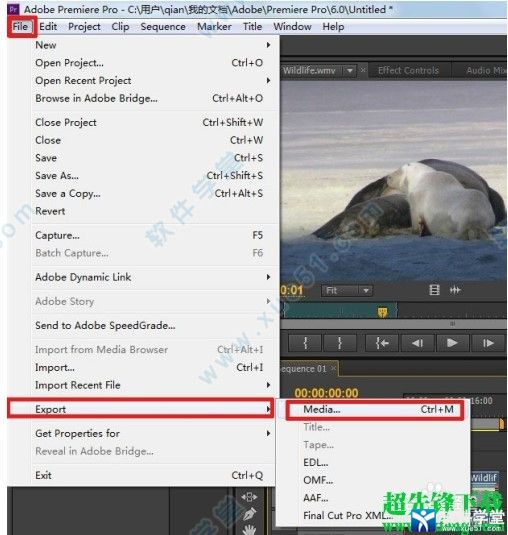Click the Play button in Source monitor
The image size is (508, 535).
point(452,343)
